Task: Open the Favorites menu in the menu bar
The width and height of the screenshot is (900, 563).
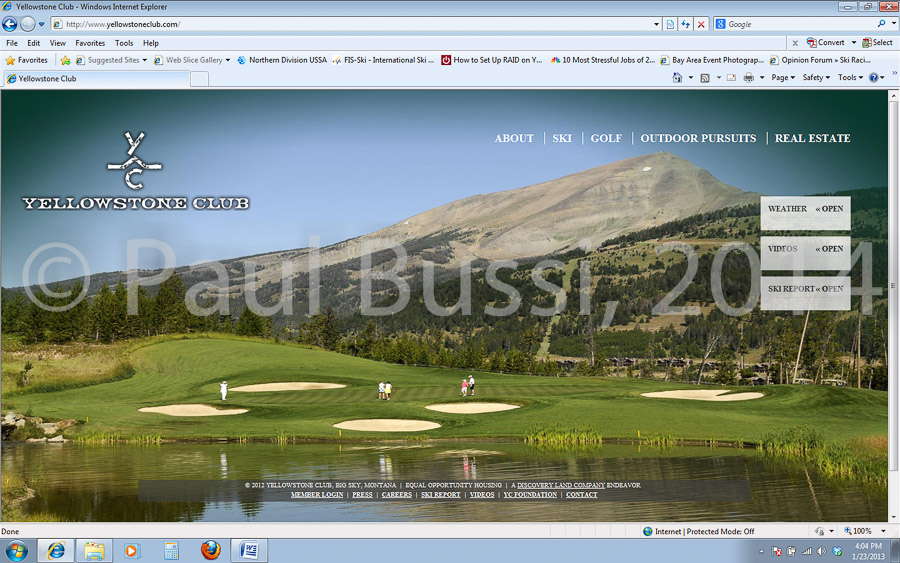Action: pyautogui.click(x=90, y=43)
